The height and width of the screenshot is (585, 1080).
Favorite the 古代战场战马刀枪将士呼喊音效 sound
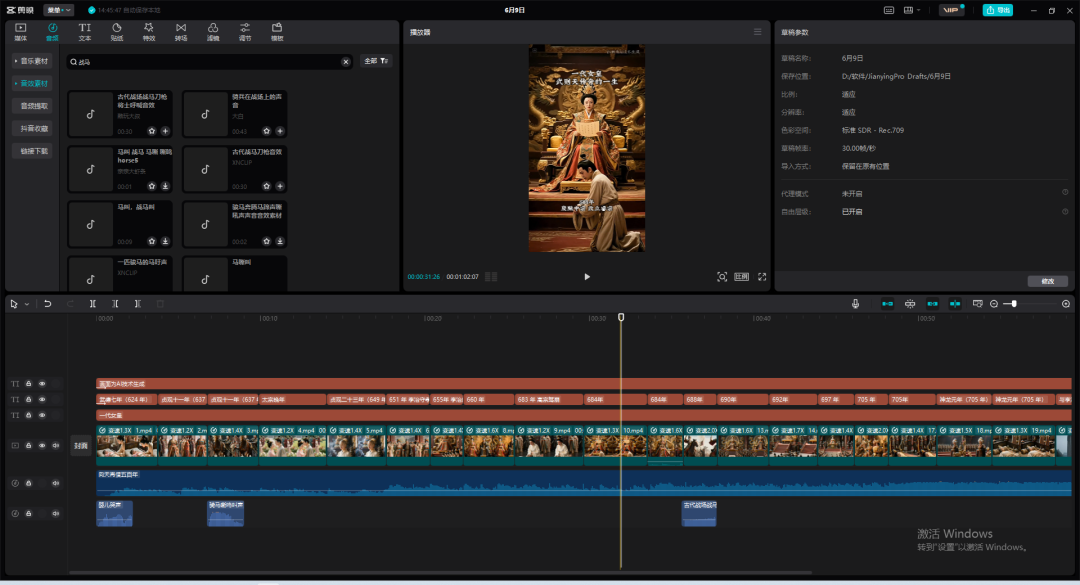click(152, 131)
